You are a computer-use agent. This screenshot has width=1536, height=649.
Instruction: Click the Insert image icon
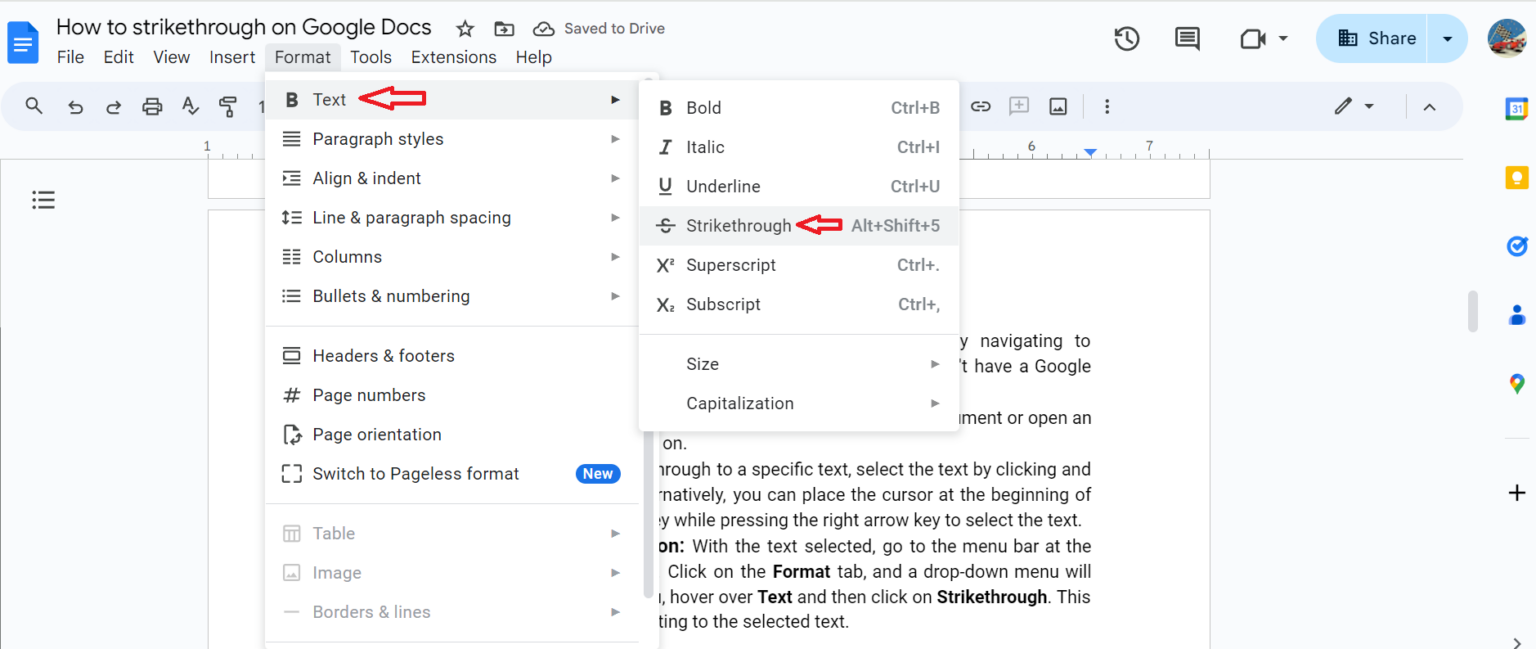[1057, 106]
